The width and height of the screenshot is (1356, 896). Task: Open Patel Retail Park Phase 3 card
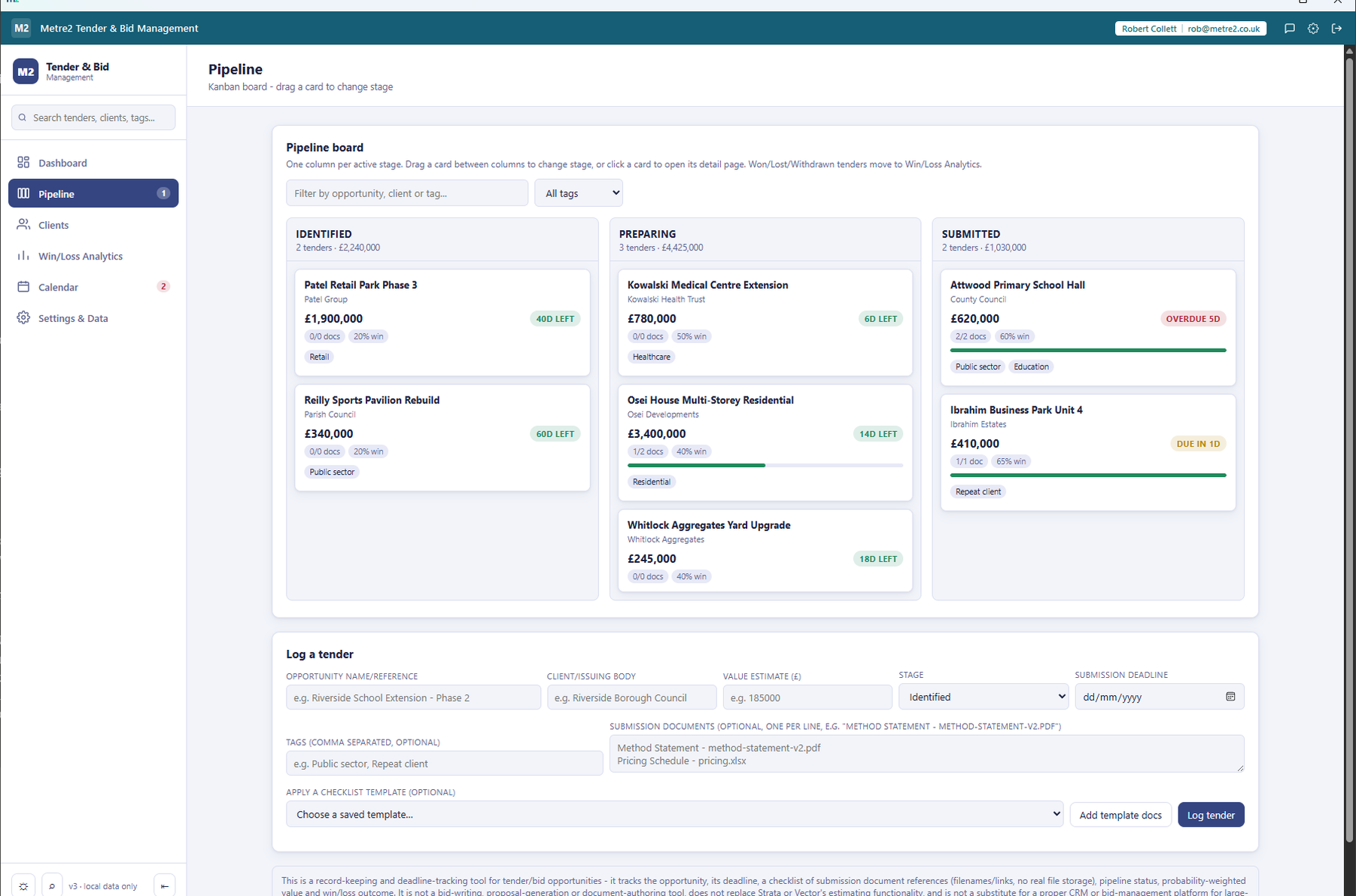pyautogui.click(x=442, y=322)
